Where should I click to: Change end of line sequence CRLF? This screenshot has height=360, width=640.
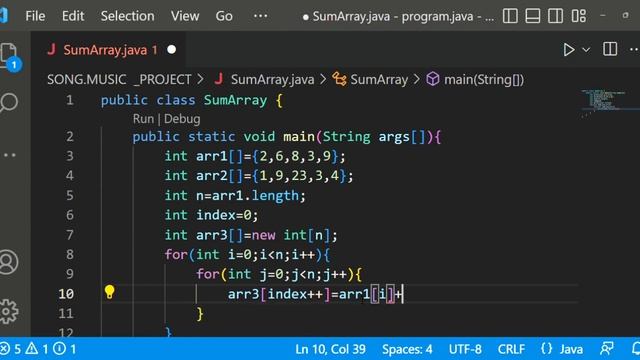pos(511,349)
